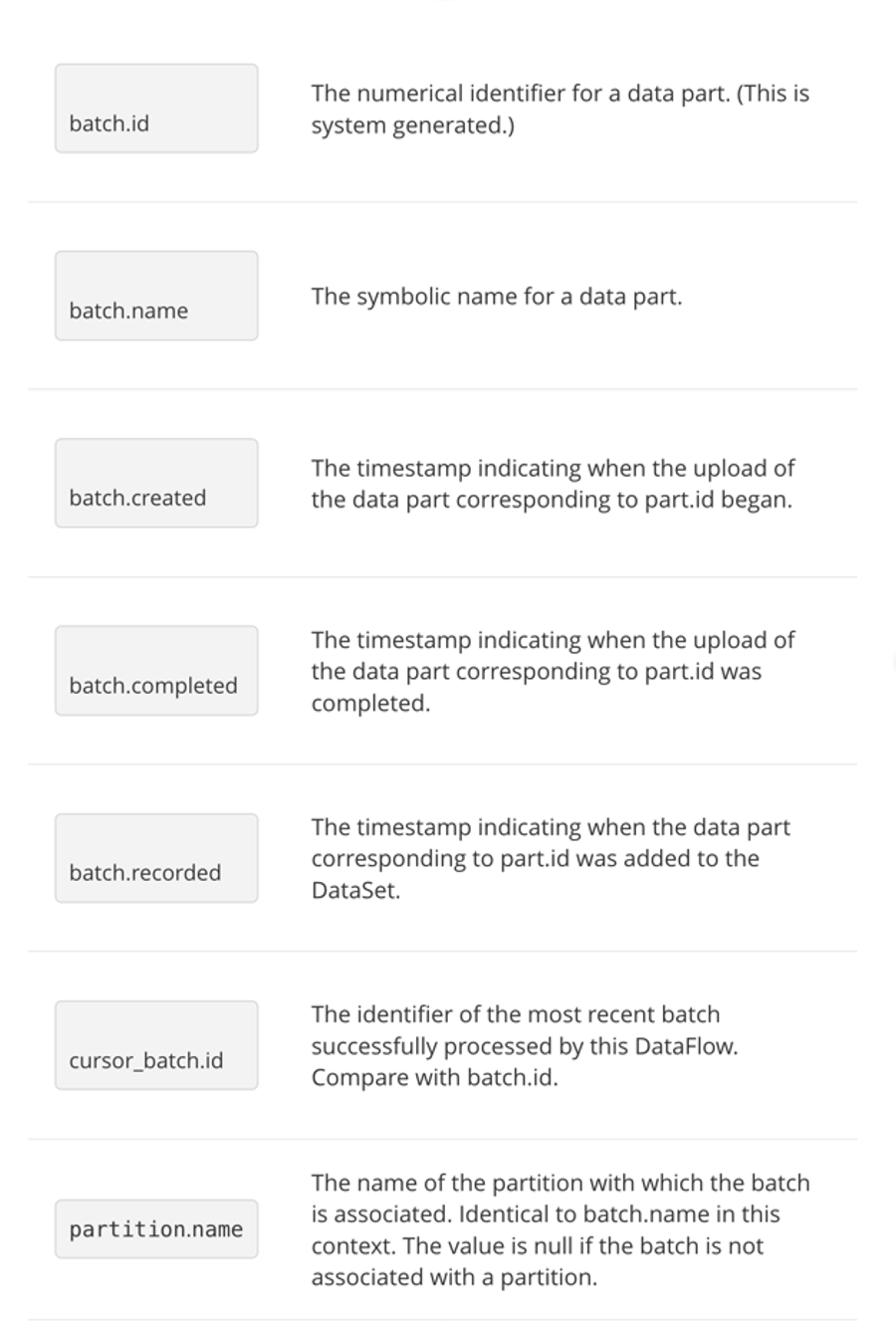Screen dimensions: 896x1322
Task: Select the cursor_batch.id code box
Action: pyautogui.click(x=156, y=1045)
